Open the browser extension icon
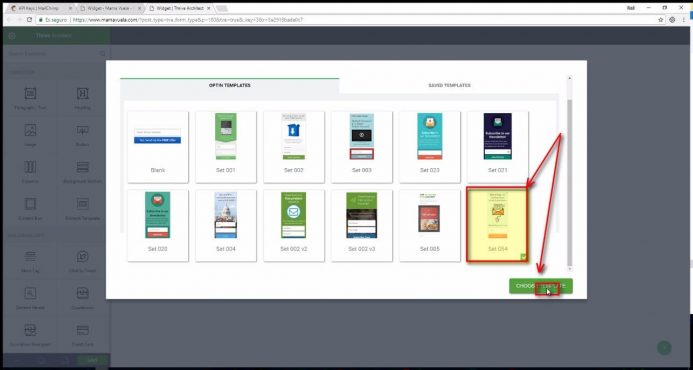 coord(672,20)
